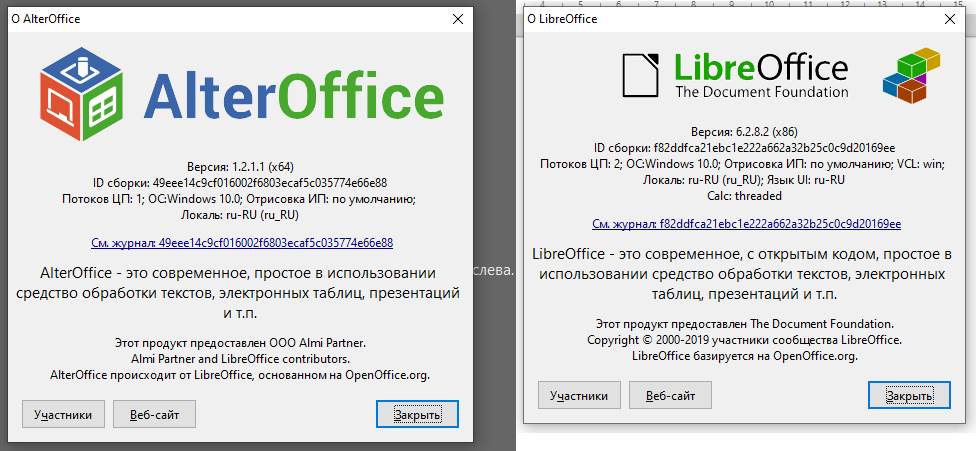Click LibreOffice 'ID сборки' line
The width and height of the screenshot is (976, 451).
coord(744,148)
